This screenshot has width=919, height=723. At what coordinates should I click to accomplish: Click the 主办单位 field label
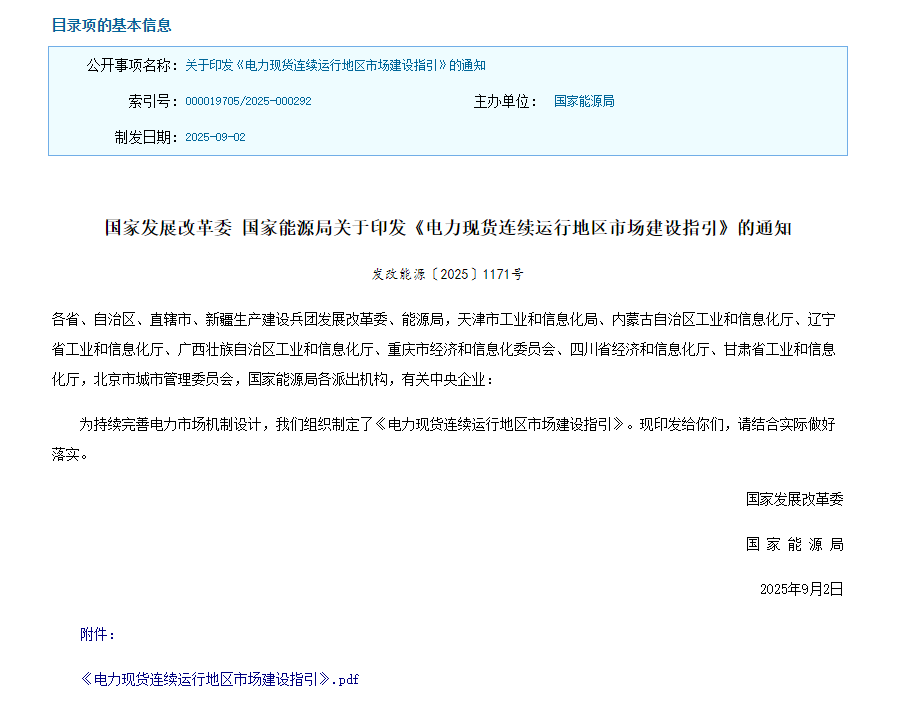[x=505, y=101]
